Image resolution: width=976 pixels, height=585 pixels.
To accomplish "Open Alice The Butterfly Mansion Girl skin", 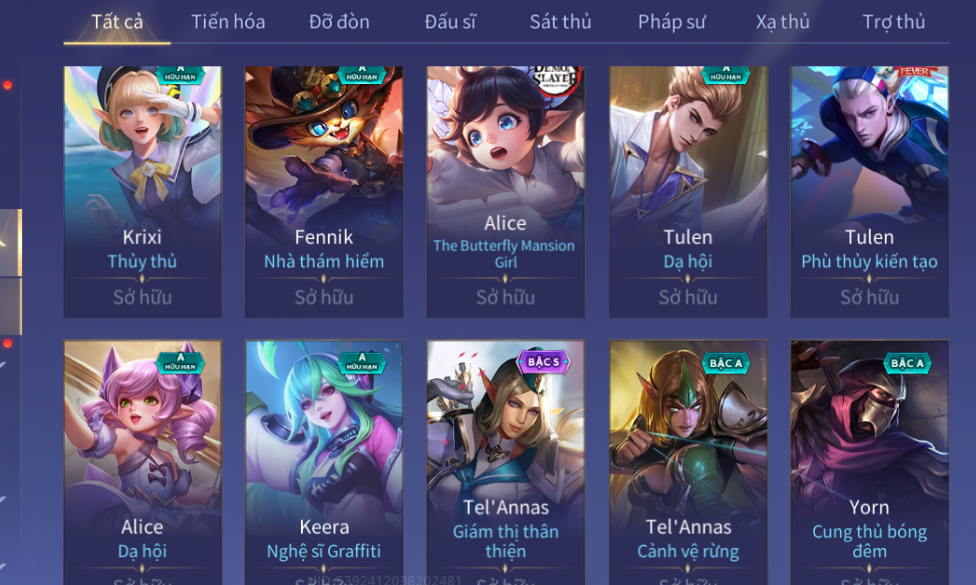I will [x=505, y=192].
